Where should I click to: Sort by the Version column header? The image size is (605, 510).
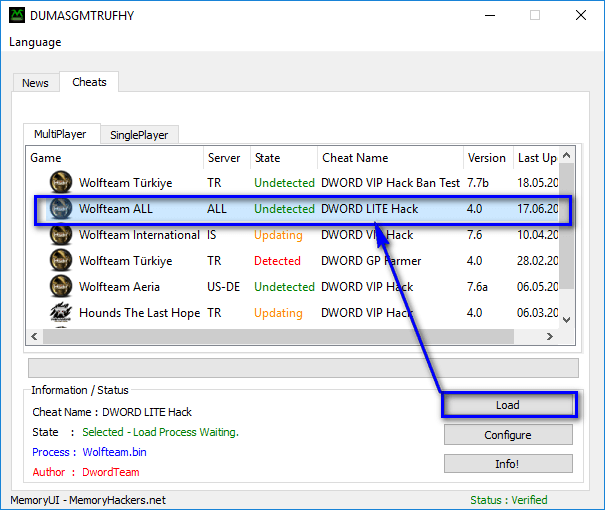point(488,158)
